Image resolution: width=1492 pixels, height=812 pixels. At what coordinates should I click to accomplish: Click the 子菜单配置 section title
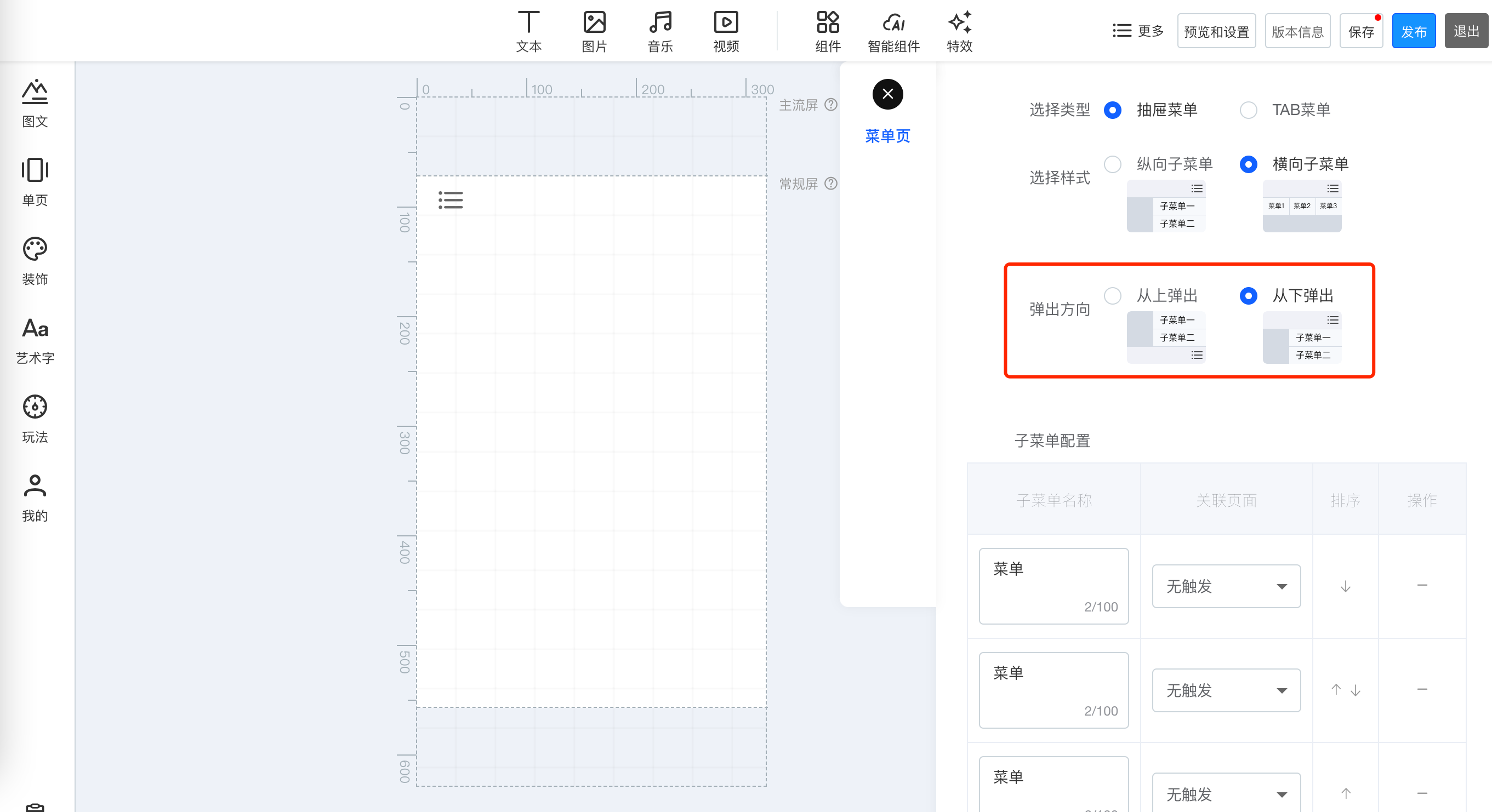point(1052,441)
